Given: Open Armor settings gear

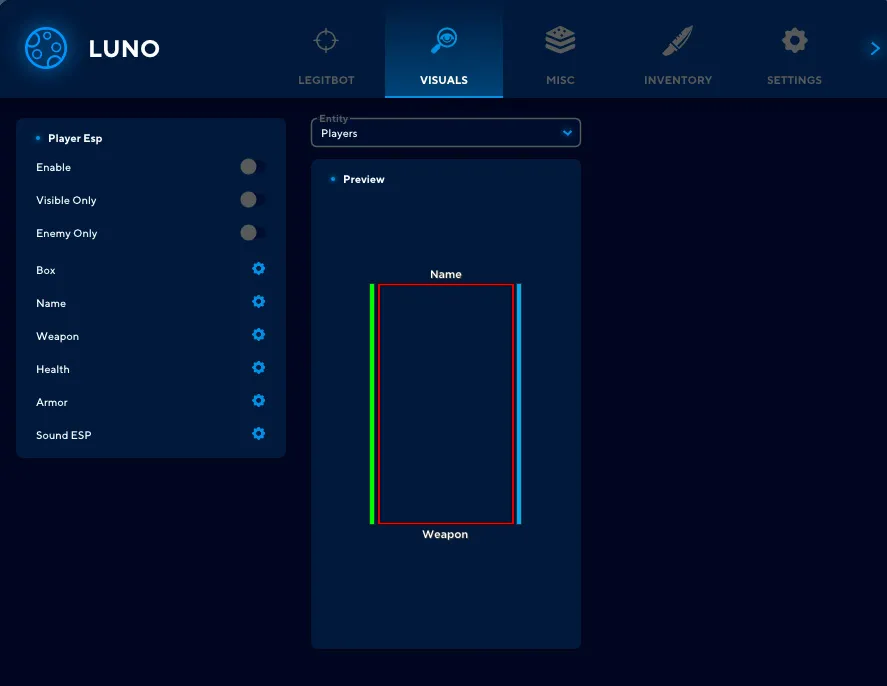Looking at the screenshot, I should [259, 400].
